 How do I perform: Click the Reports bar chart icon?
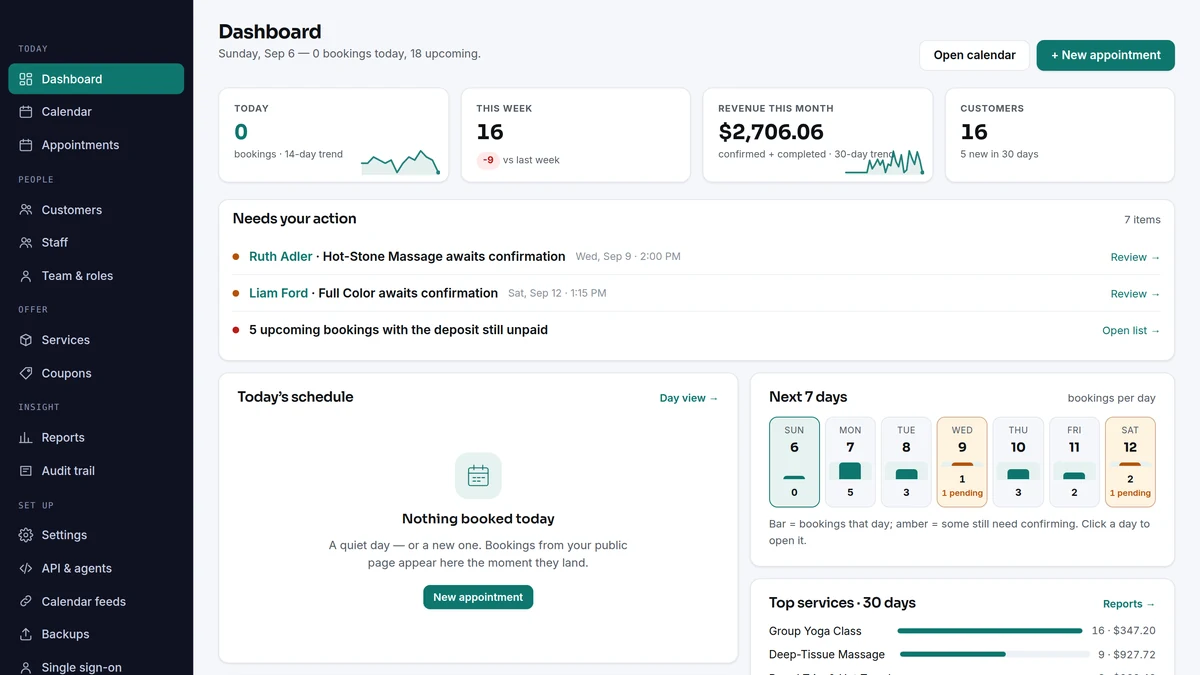[26, 438]
